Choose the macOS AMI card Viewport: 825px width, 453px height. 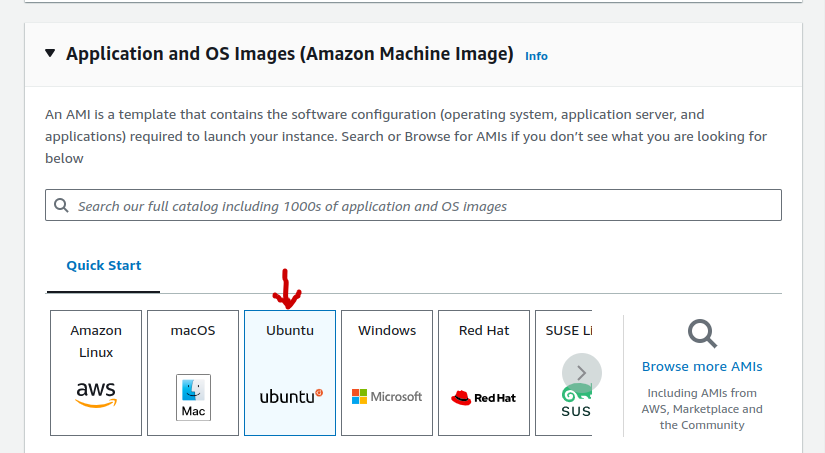pyautogui.click(x=193, y=373)
